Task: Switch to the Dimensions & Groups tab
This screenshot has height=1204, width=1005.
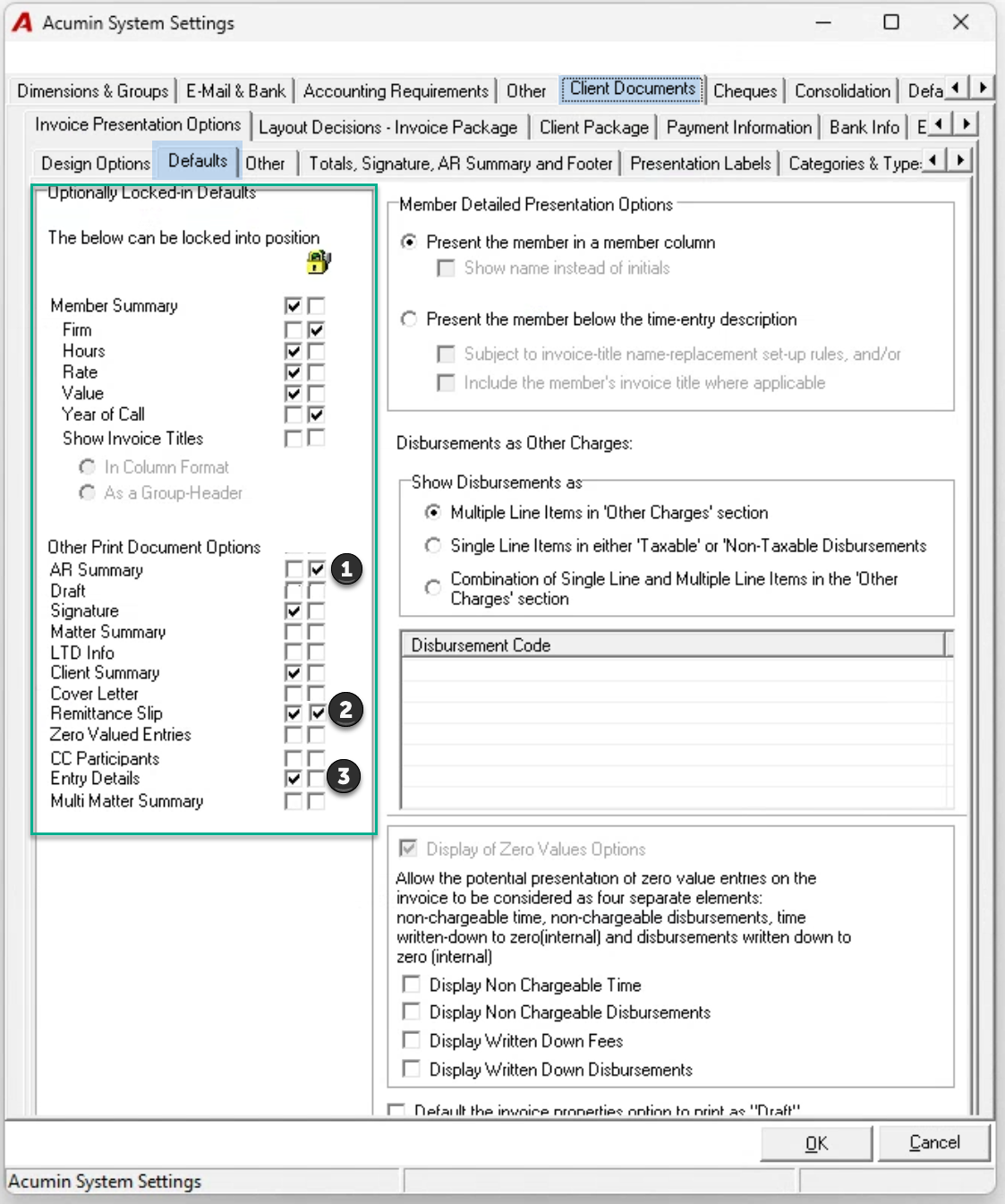Action: click(x=92, y=90)
